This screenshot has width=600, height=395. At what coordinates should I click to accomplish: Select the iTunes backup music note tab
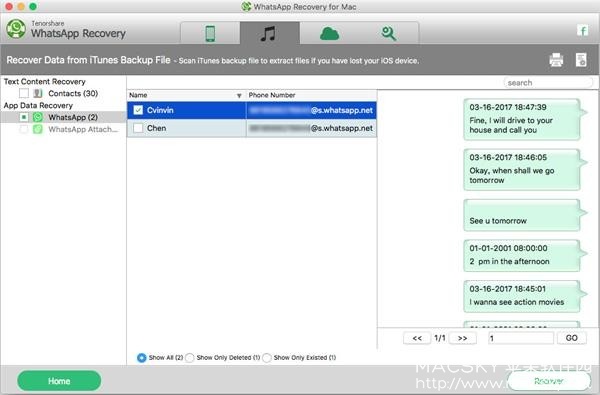tap(269, 33)
